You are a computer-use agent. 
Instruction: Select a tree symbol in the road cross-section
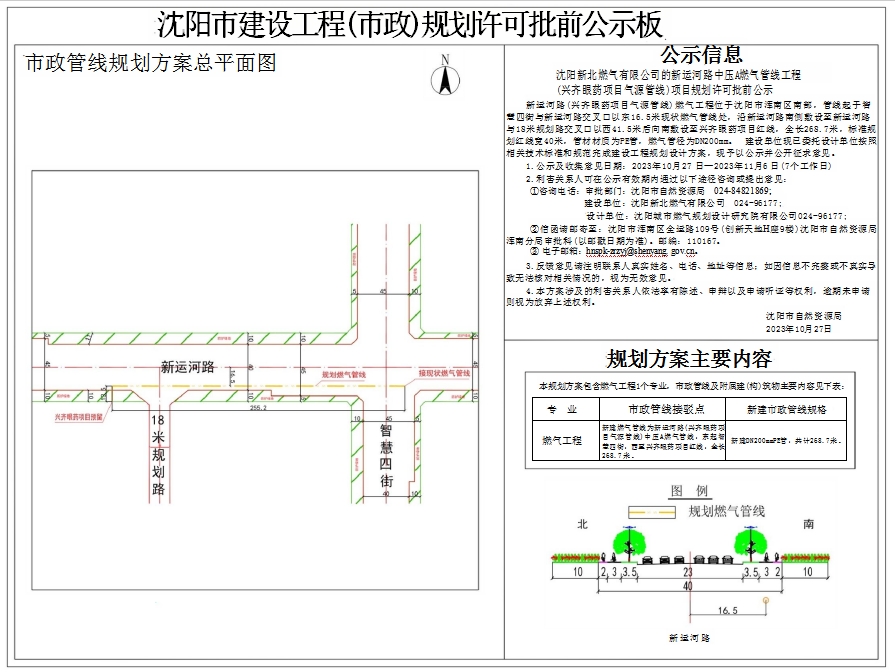(x=627, y=543)
